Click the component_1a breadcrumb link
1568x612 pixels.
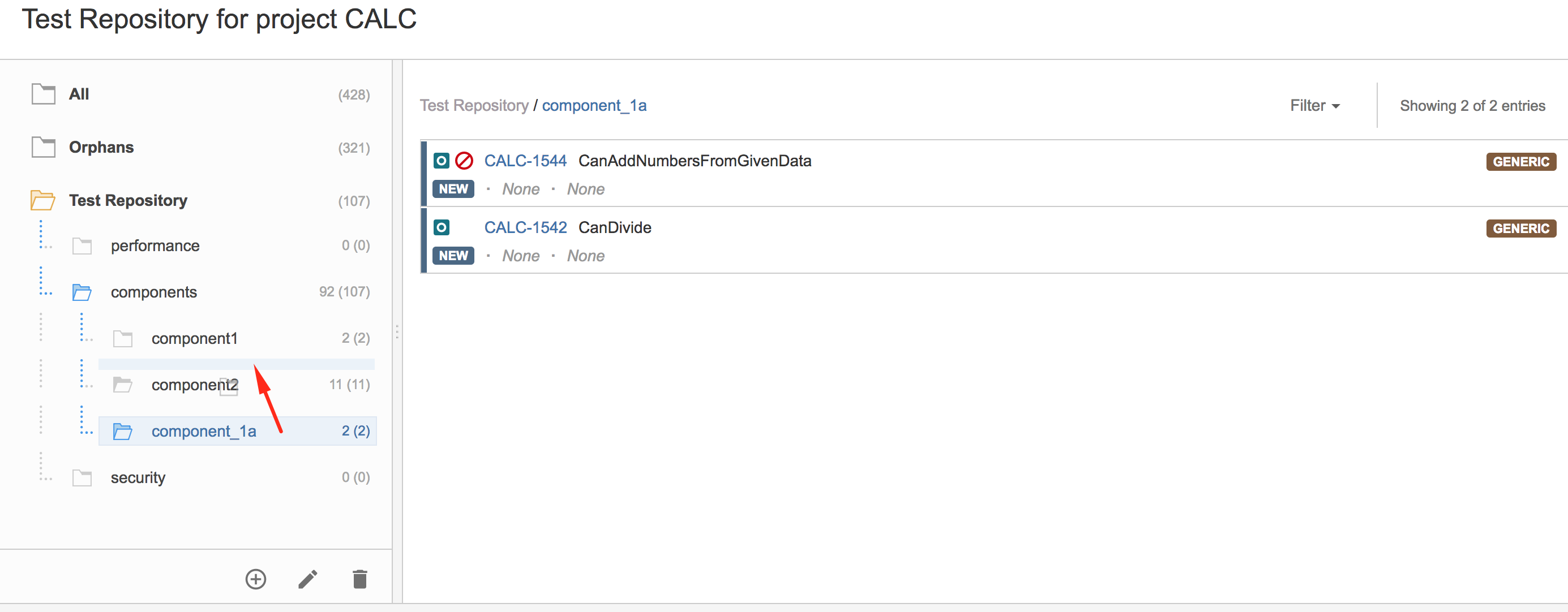point(594,106)
